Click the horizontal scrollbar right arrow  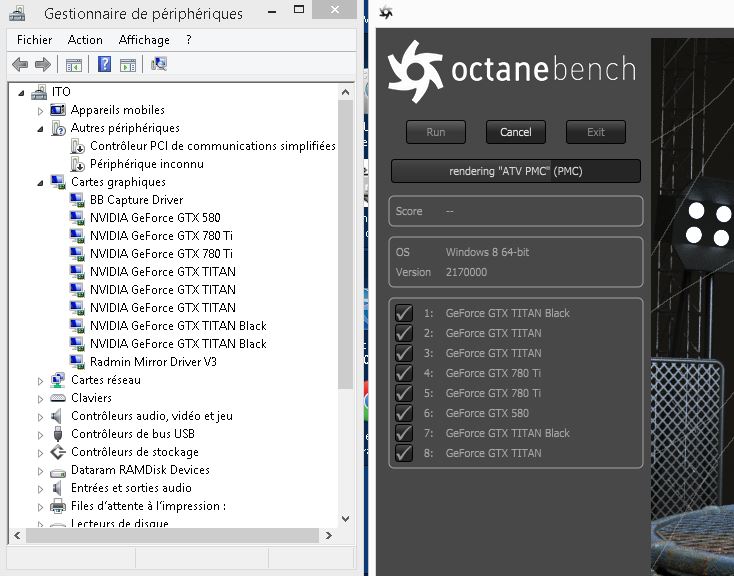(x=329, y=535)
